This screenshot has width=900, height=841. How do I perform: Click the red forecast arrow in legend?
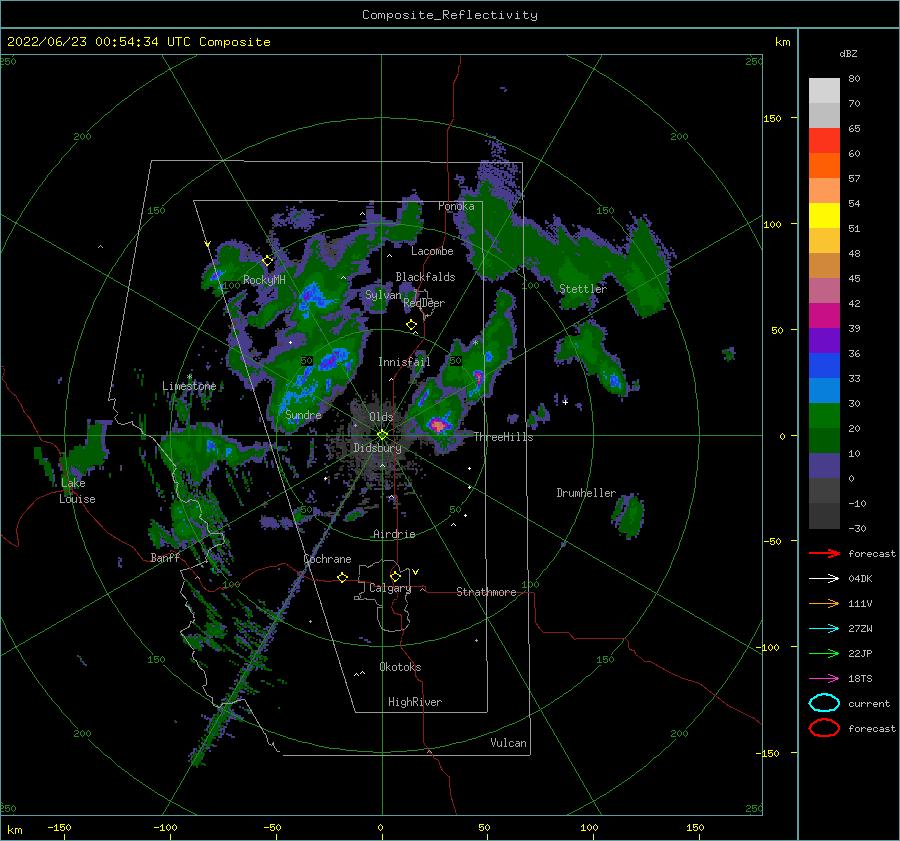click(x=824, y=553)
